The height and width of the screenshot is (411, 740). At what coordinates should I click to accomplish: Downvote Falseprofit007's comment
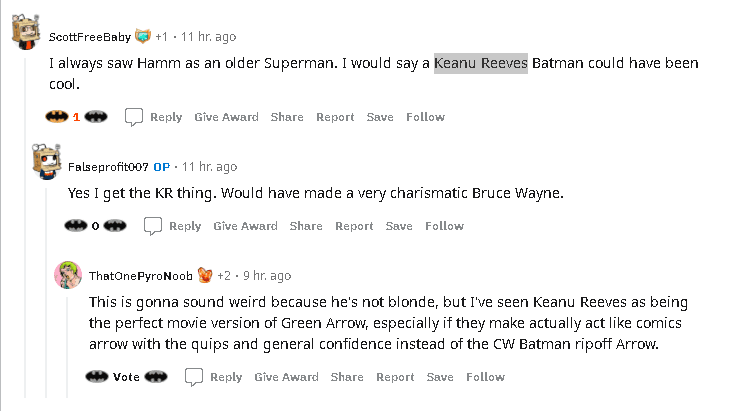[115, 226]
